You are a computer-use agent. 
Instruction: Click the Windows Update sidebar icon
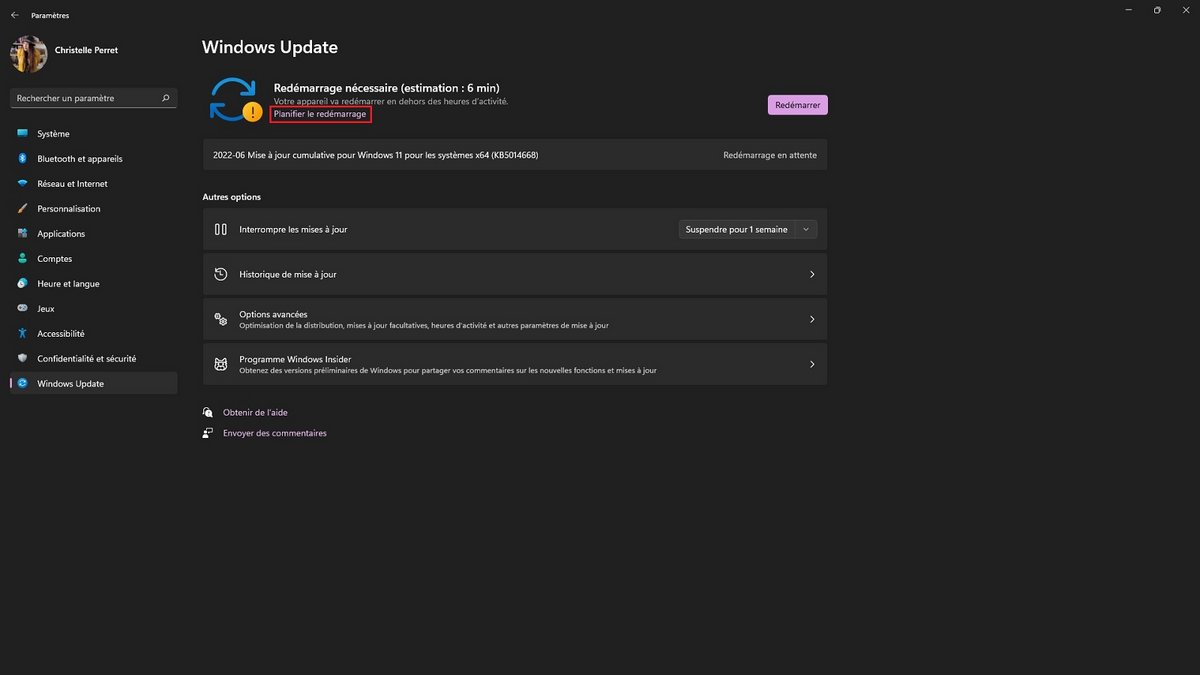click(x=22, y=384)
